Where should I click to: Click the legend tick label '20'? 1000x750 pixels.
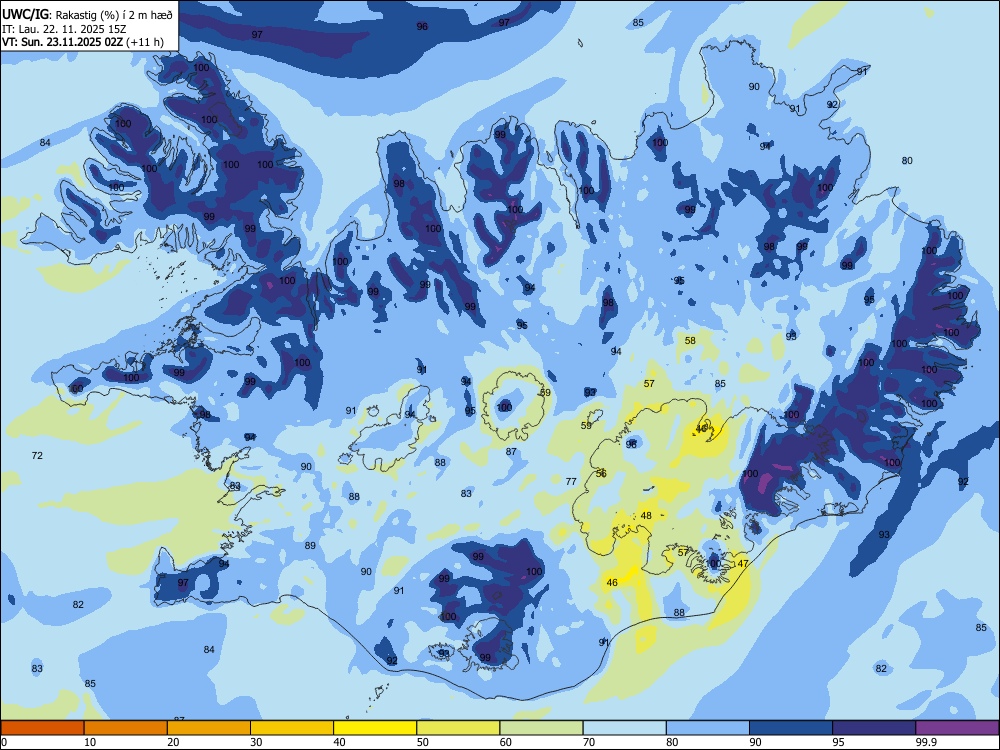click(x=173, y=742)
